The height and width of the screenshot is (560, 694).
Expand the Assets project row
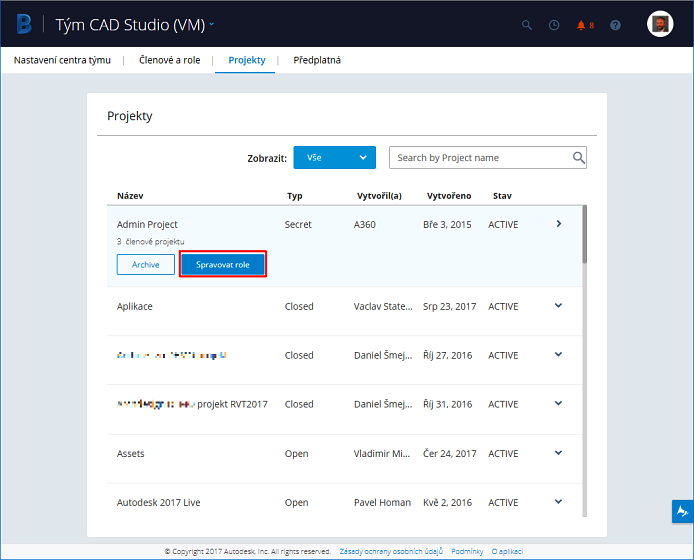pos(558,453)
